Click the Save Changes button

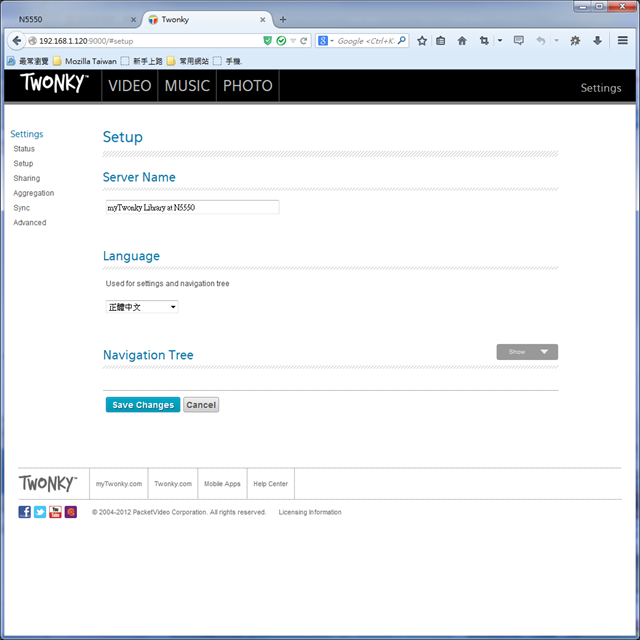[x=143, y=405]
